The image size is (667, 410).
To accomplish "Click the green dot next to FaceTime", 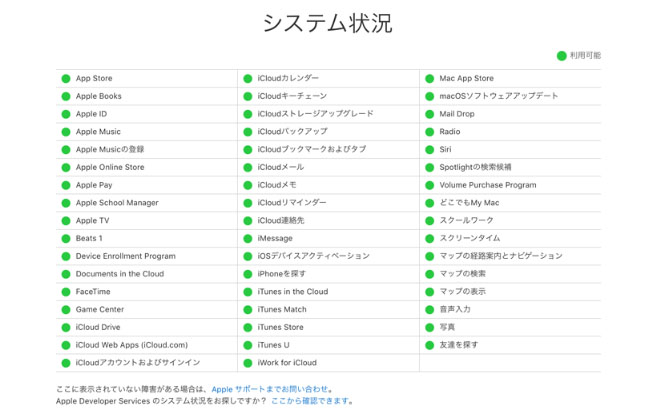I will 66,292.
